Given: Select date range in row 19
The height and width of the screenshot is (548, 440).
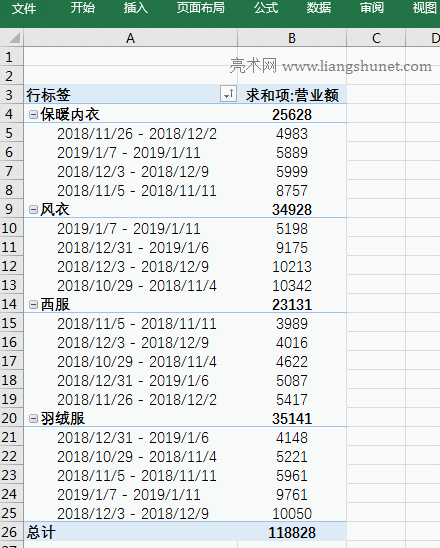Looking at the screenshot, I should tap(130, 399).
